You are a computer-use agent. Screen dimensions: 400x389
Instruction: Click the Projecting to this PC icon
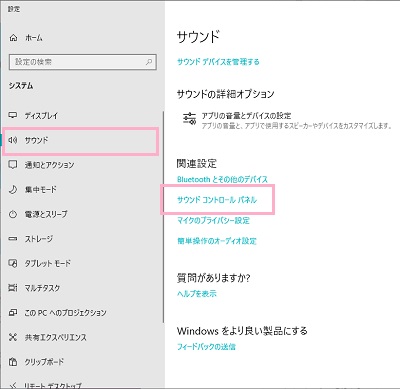pyautogui.click(x=13, y=312)
